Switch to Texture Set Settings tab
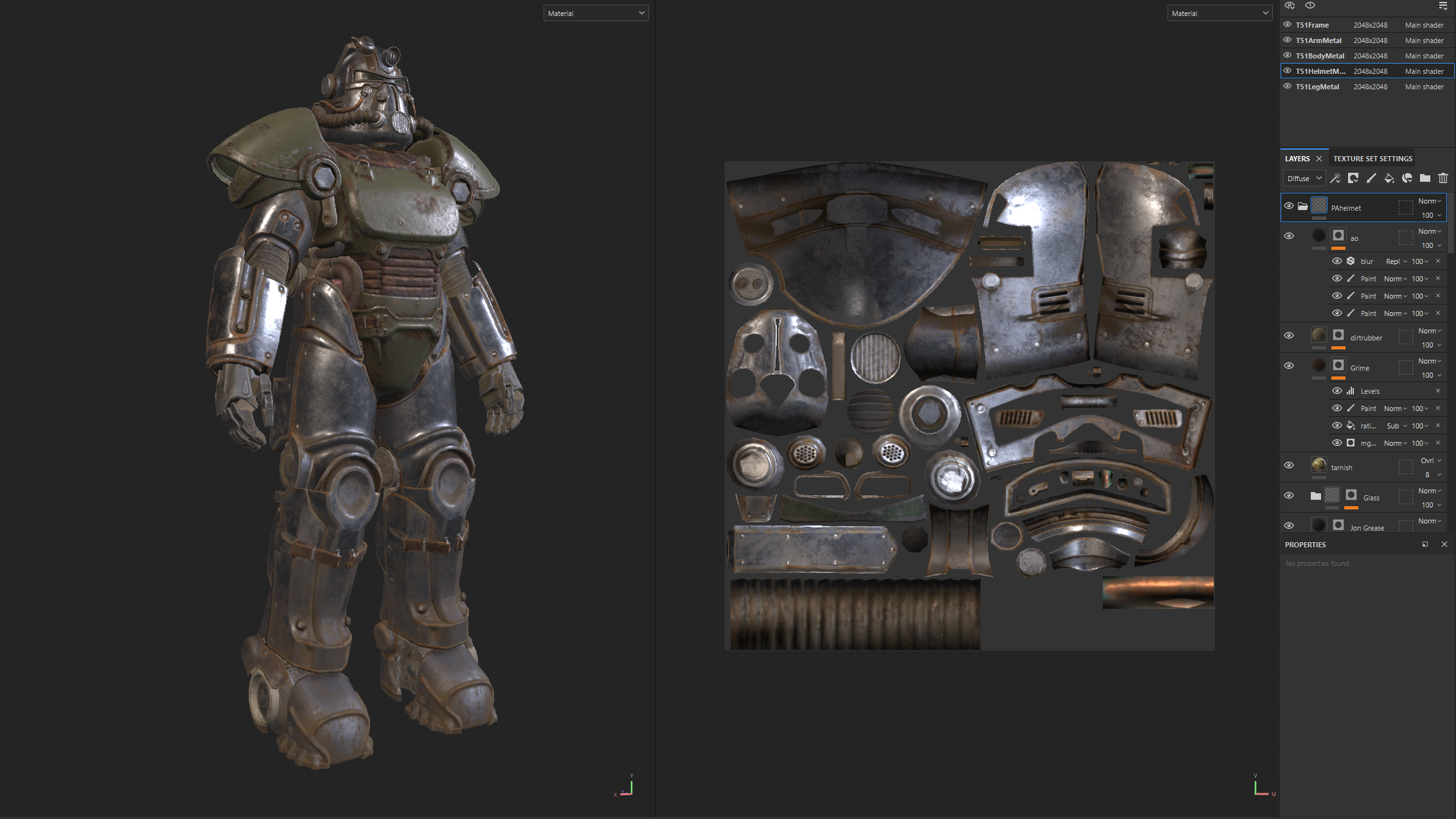The image size is (1456, 819). click(x=1372, y=159)
